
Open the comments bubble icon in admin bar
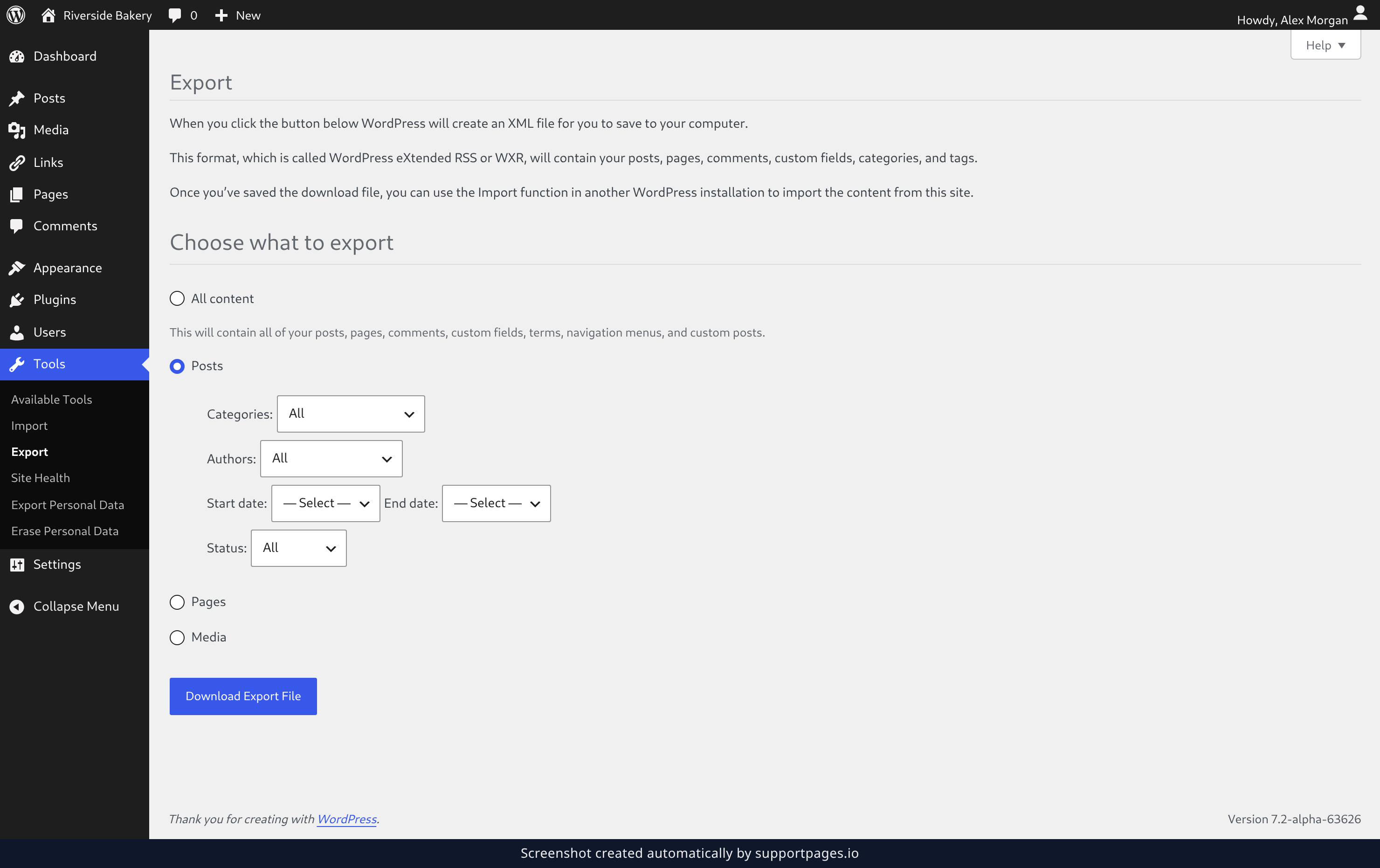point(175,15)
